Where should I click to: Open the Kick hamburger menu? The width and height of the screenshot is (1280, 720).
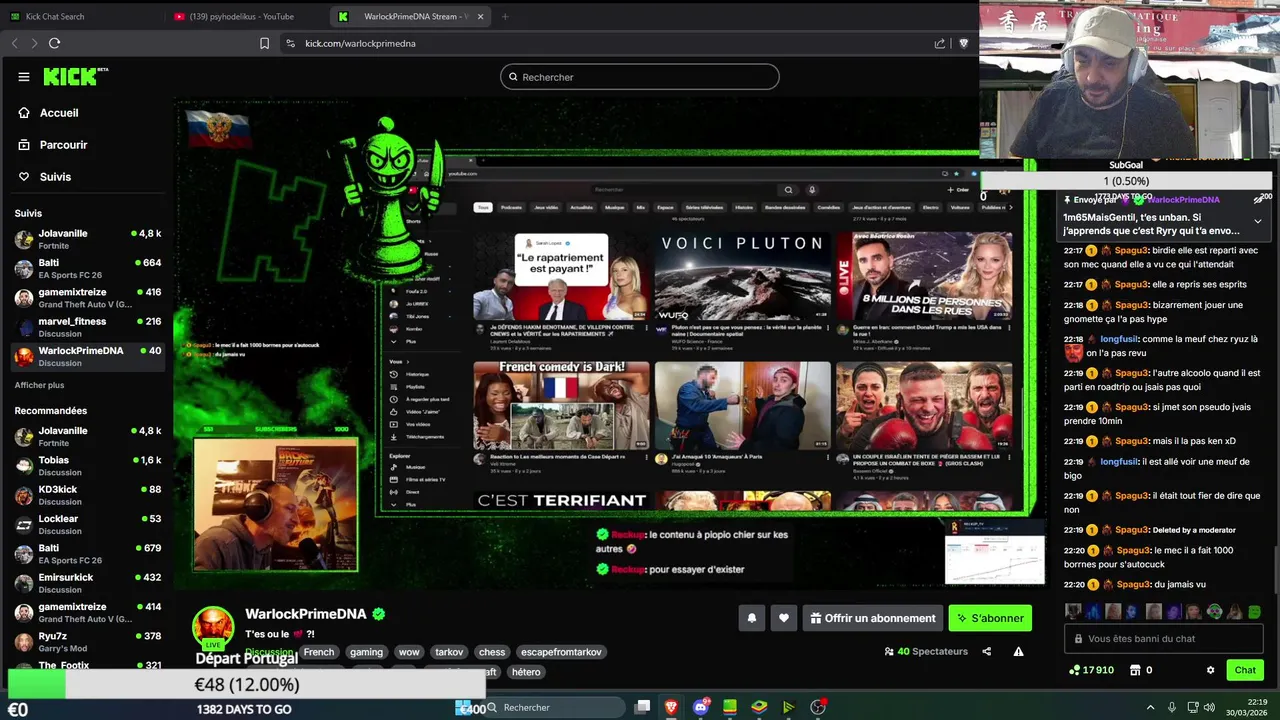[x=24, y=77]
